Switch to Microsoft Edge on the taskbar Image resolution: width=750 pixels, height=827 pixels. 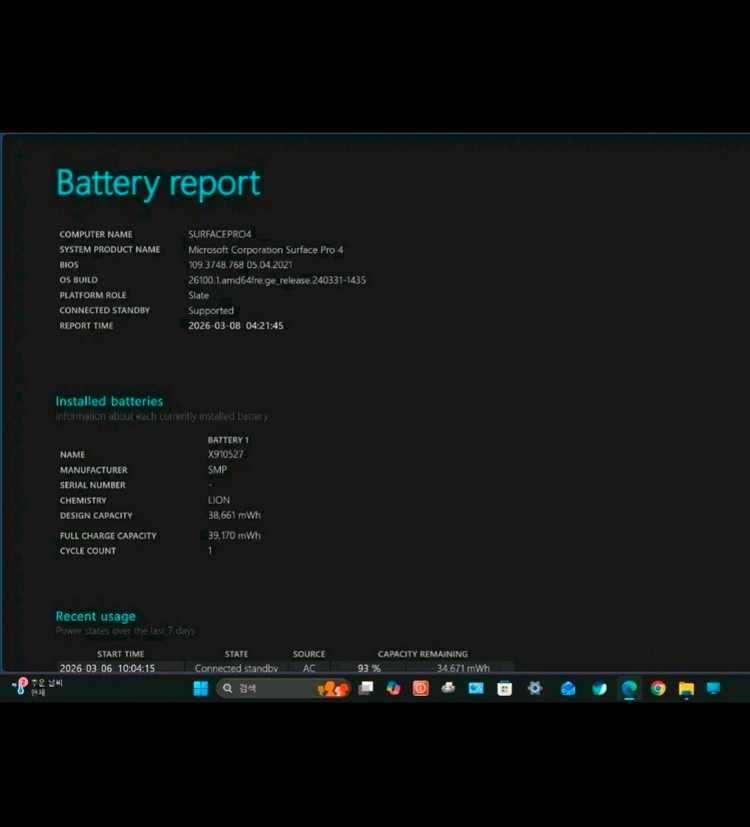click(629, 688)
